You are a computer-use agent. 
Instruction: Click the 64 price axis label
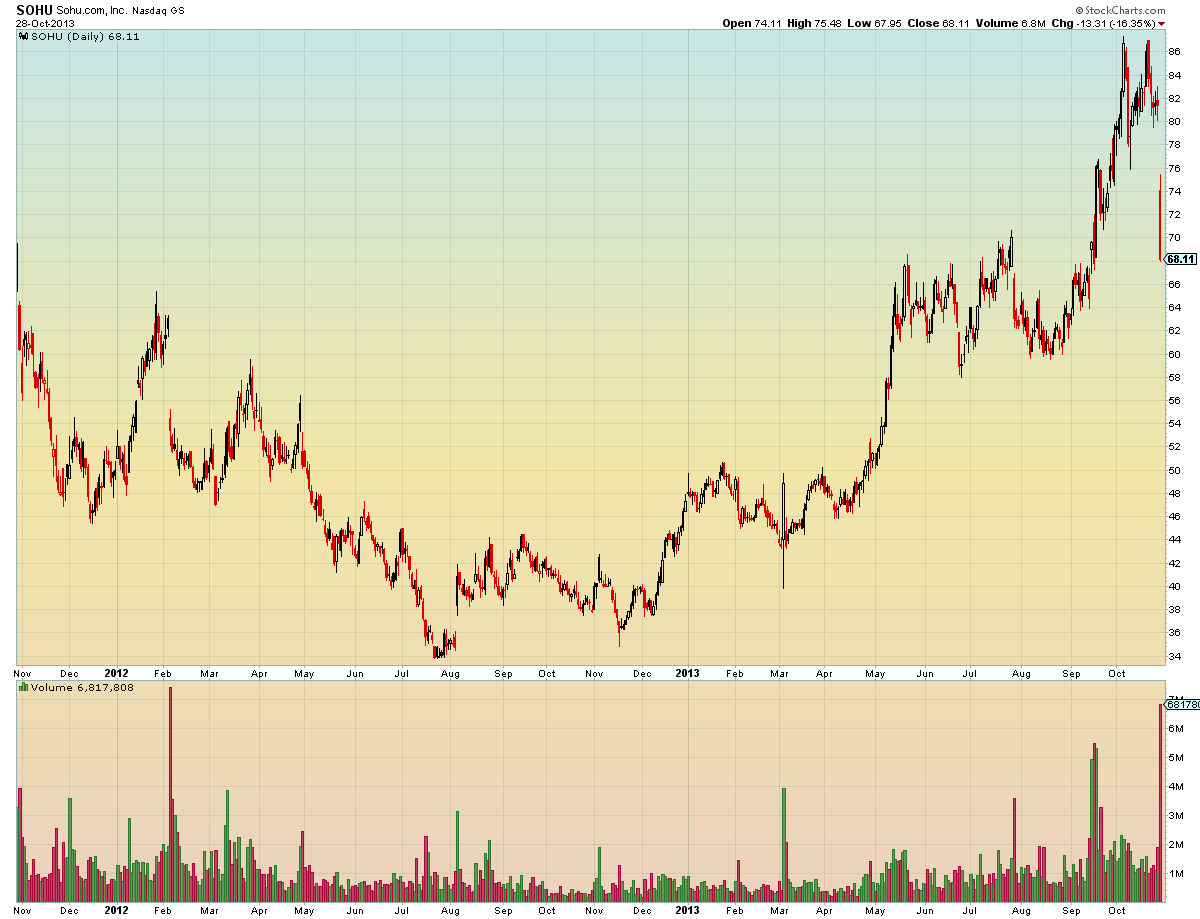[x=1175, y=307]
